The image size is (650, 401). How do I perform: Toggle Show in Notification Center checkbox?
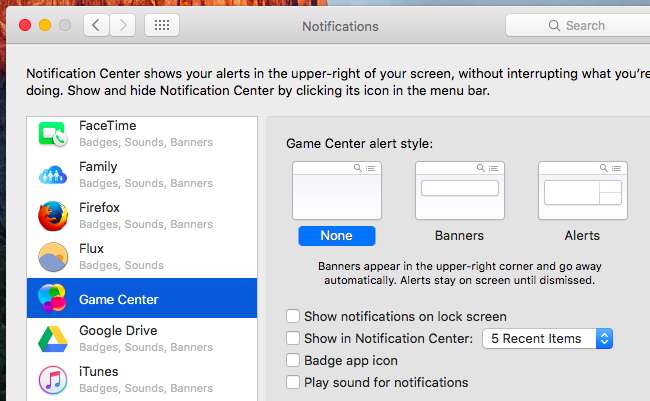(293, 339)
